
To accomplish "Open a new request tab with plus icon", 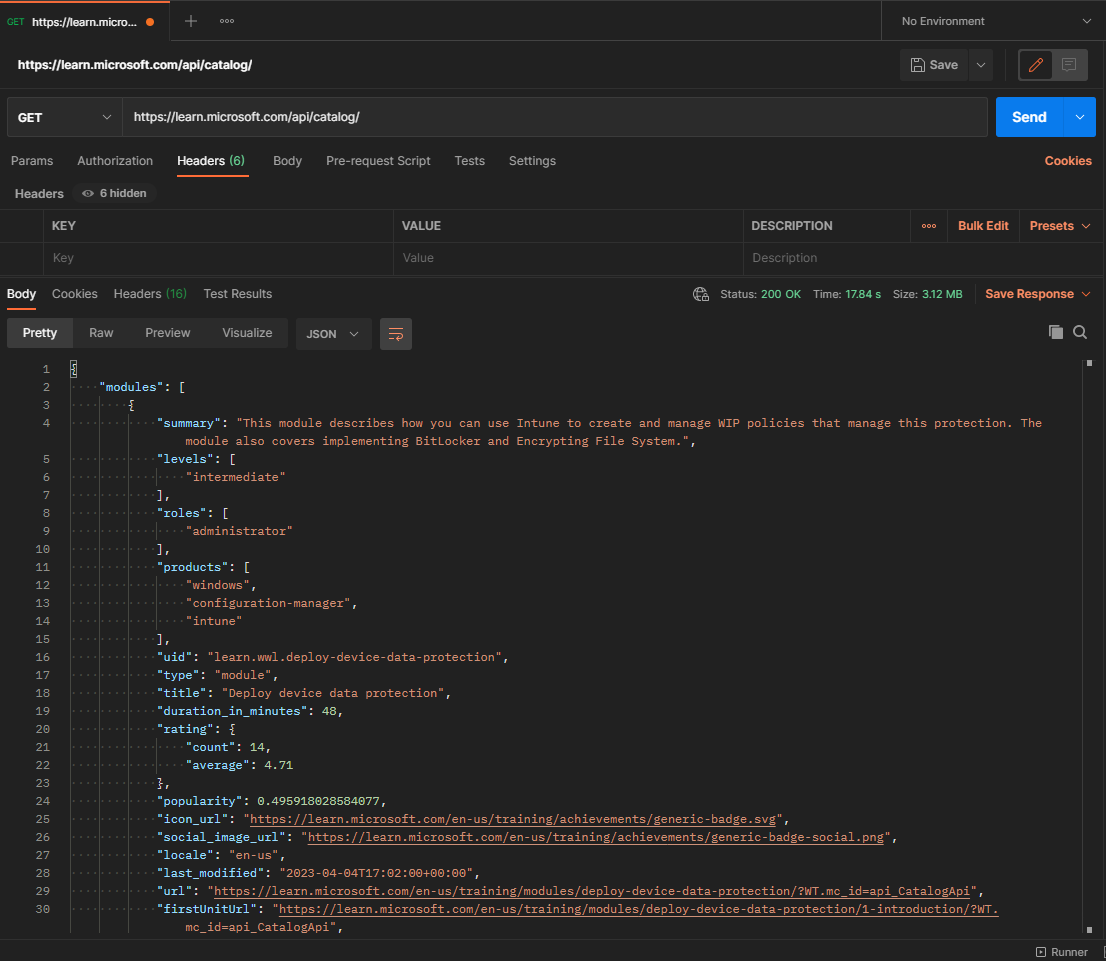I will (x=190, y=21).
